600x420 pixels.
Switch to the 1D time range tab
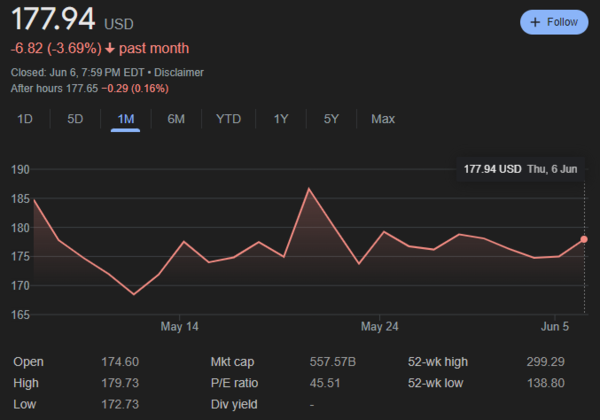[26, 119]
